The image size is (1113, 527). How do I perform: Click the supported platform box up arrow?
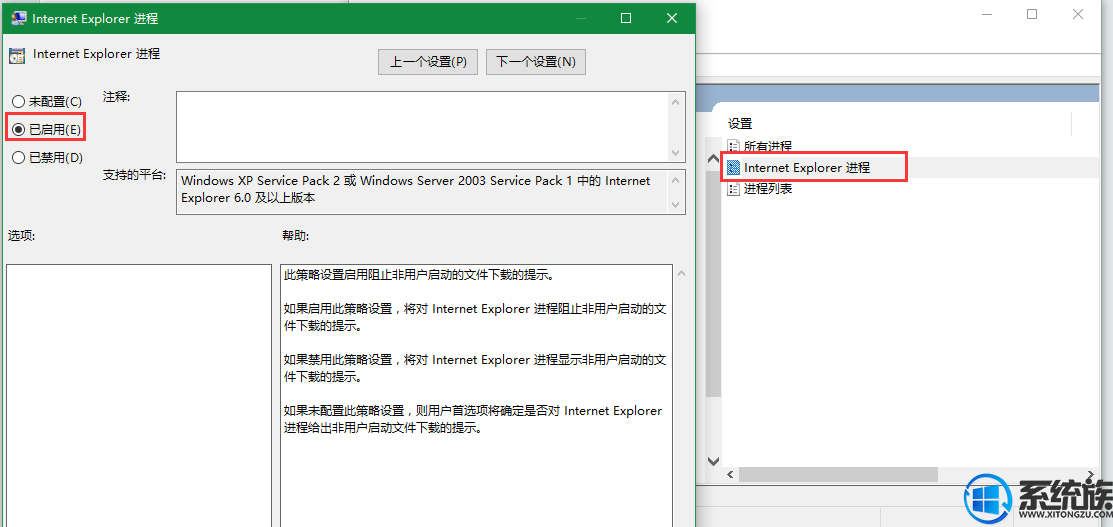676,180
